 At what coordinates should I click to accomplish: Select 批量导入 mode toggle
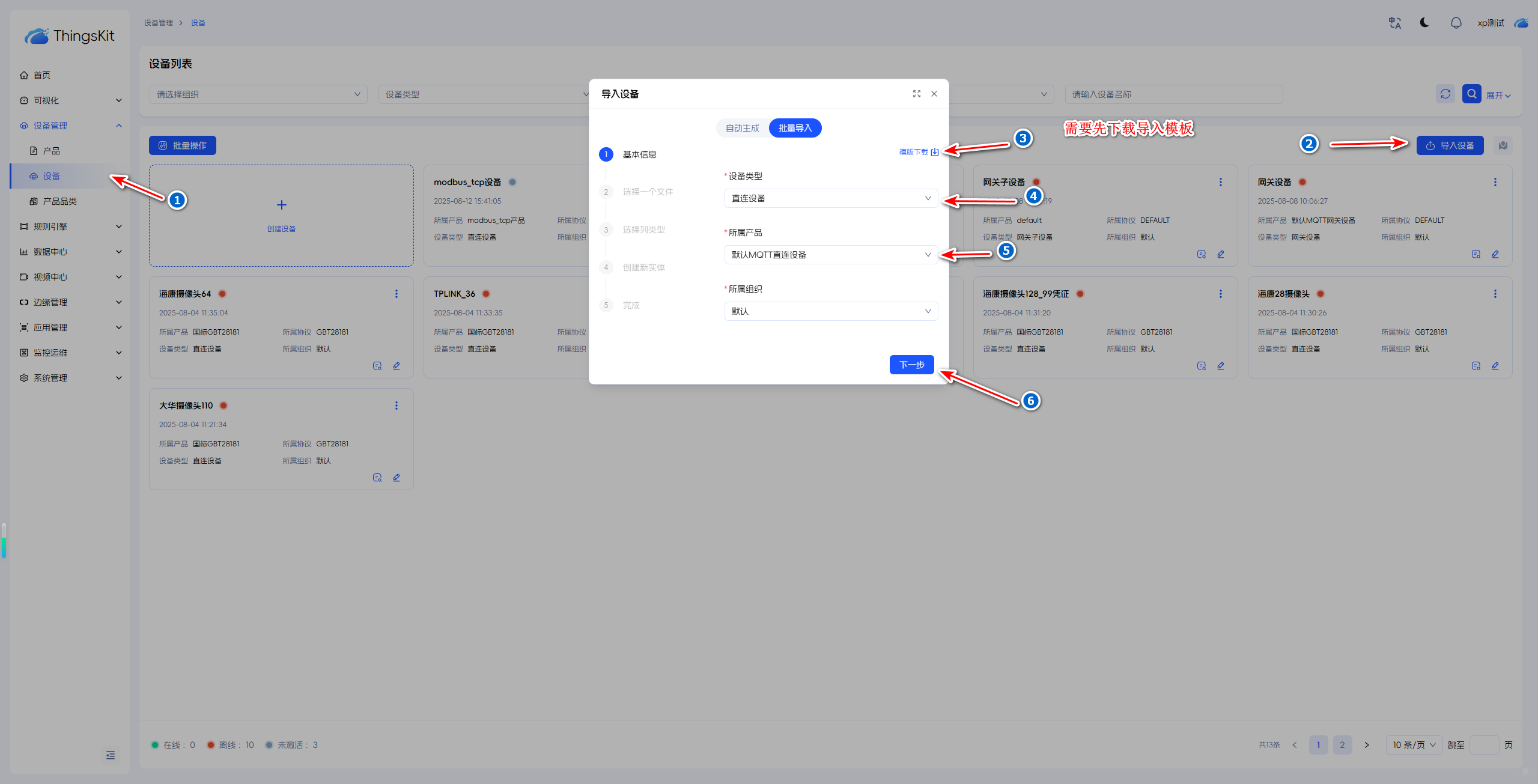[795, 128]
